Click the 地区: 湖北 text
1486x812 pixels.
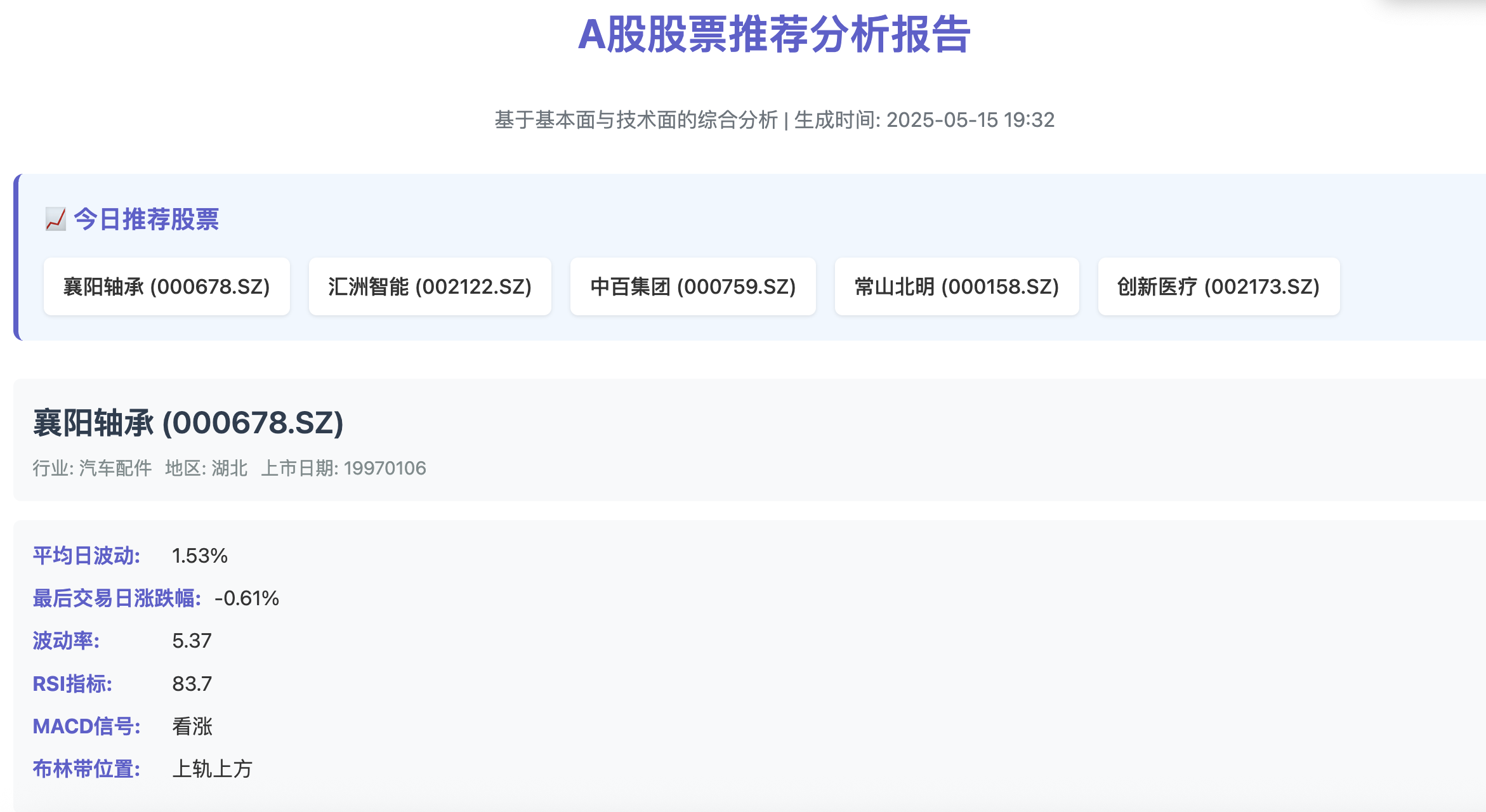[206, 468]
